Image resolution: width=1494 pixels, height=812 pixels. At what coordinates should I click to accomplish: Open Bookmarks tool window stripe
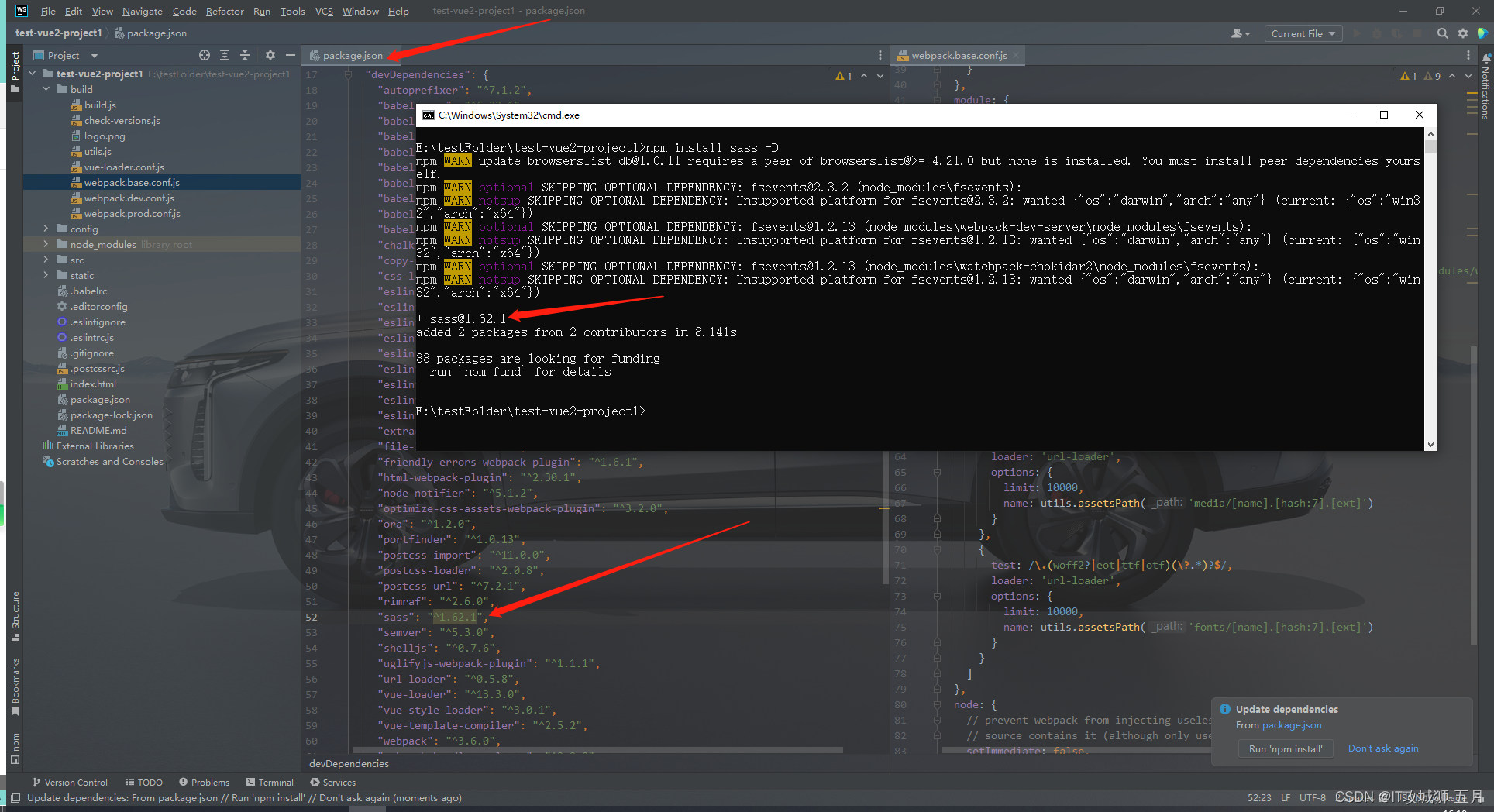tap(15, 686)
